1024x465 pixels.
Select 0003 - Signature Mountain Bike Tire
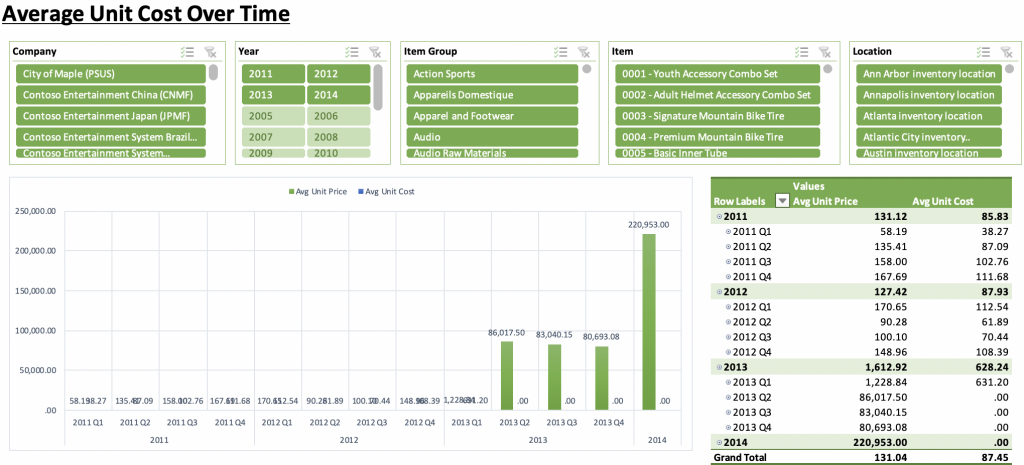(x=716, y=116)
